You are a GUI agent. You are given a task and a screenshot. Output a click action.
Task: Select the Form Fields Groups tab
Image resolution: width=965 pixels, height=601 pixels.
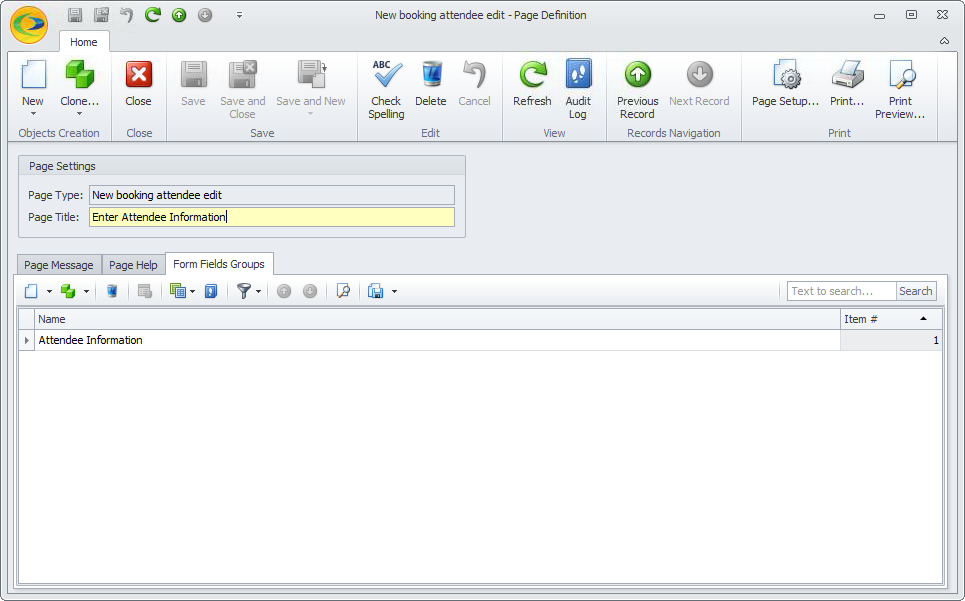tap(219, 264)
